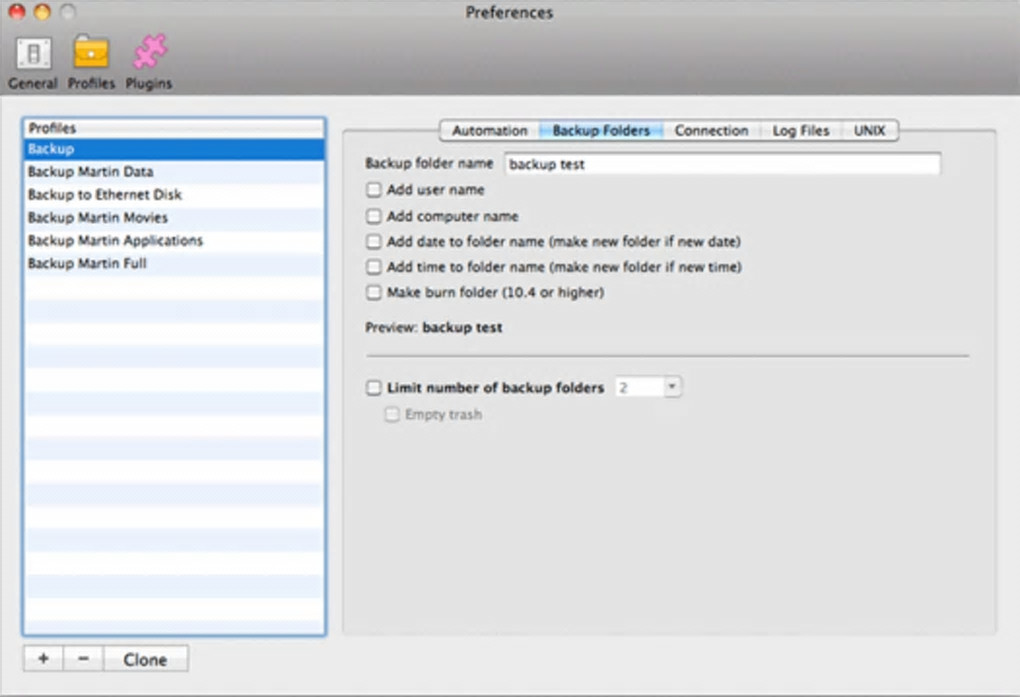Tick Add date to folder name
The image size is (1020, 697).
[373, 241]
